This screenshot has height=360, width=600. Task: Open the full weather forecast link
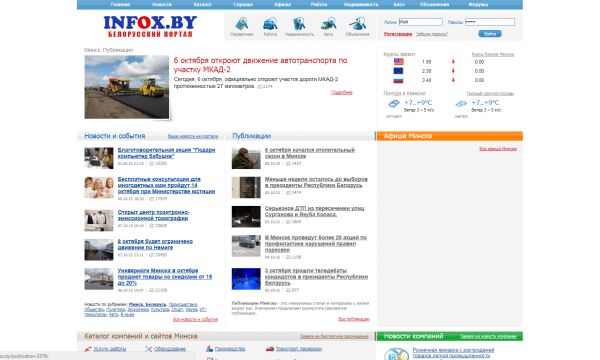[490, 93]
